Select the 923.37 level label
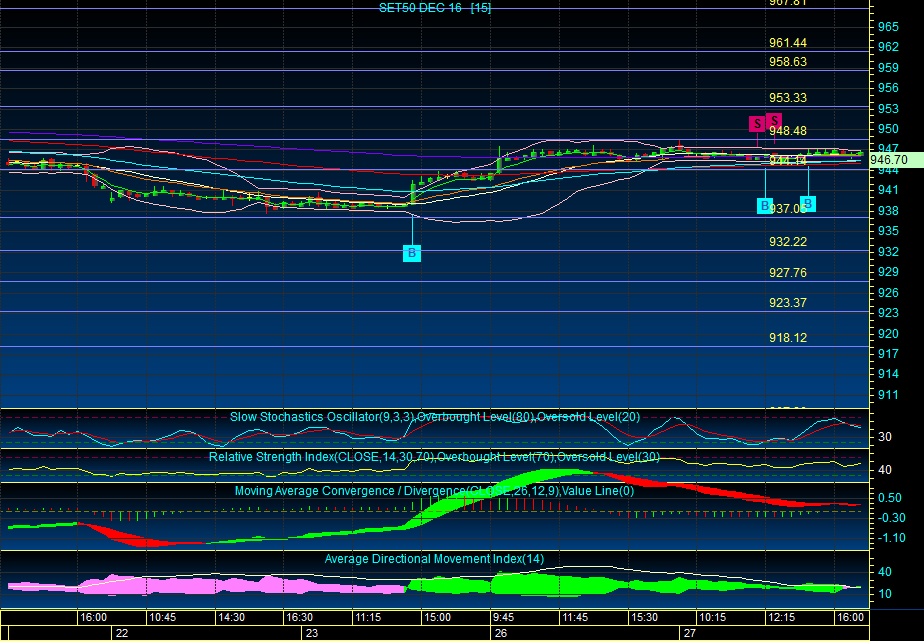Image resolution: width=924 pixels, height=641 pixels. pyautogui.click(x=788, y=302)
